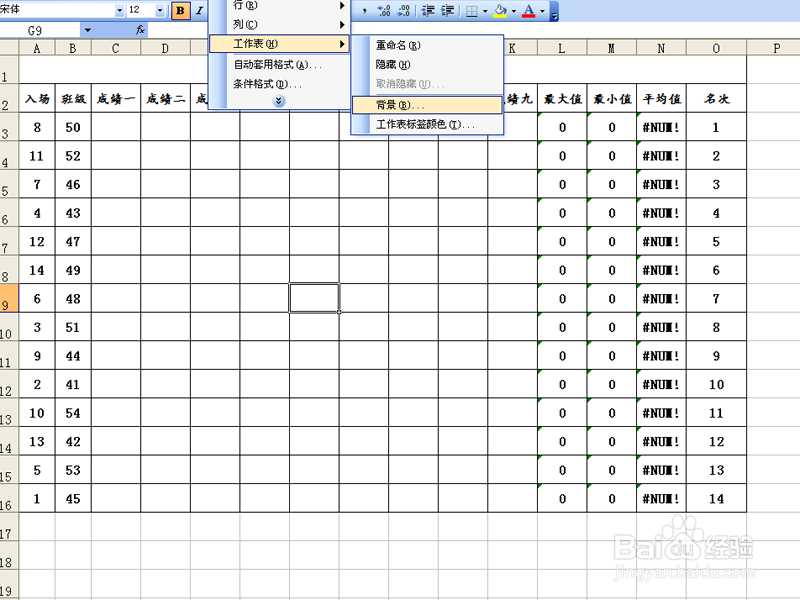
Task: Click rank cell with value 7
Action: pos(716,298)
